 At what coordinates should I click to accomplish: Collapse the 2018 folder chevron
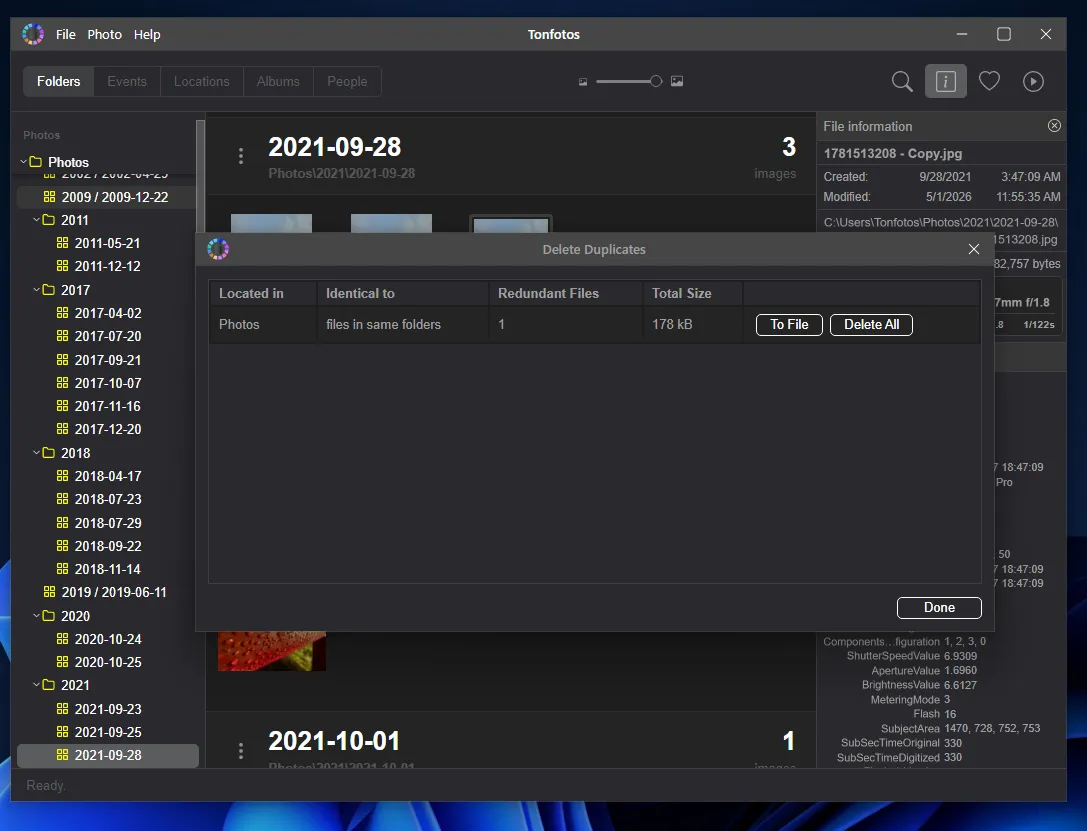coord(37,453)
